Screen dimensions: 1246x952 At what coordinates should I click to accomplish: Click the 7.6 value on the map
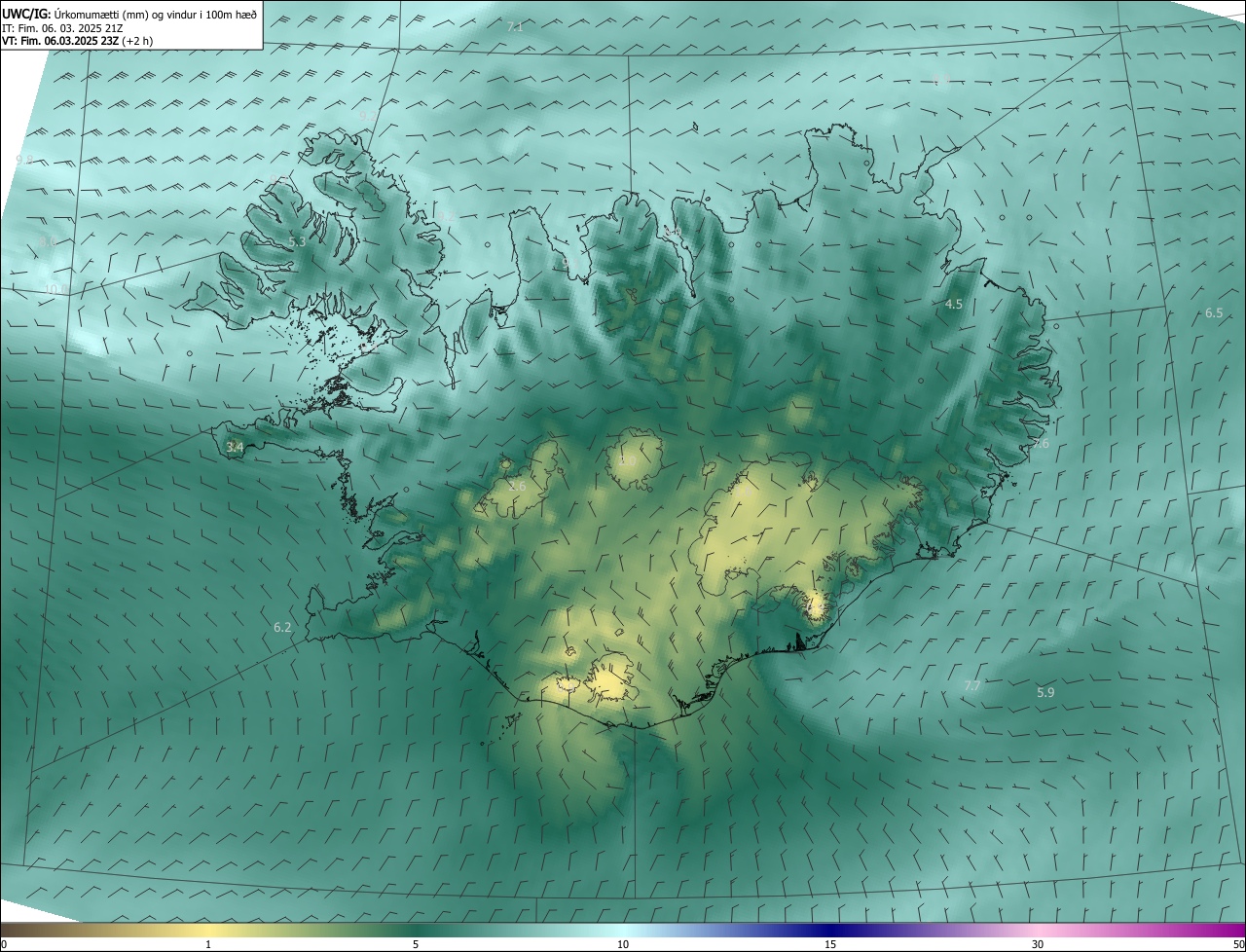point(1041,444)
